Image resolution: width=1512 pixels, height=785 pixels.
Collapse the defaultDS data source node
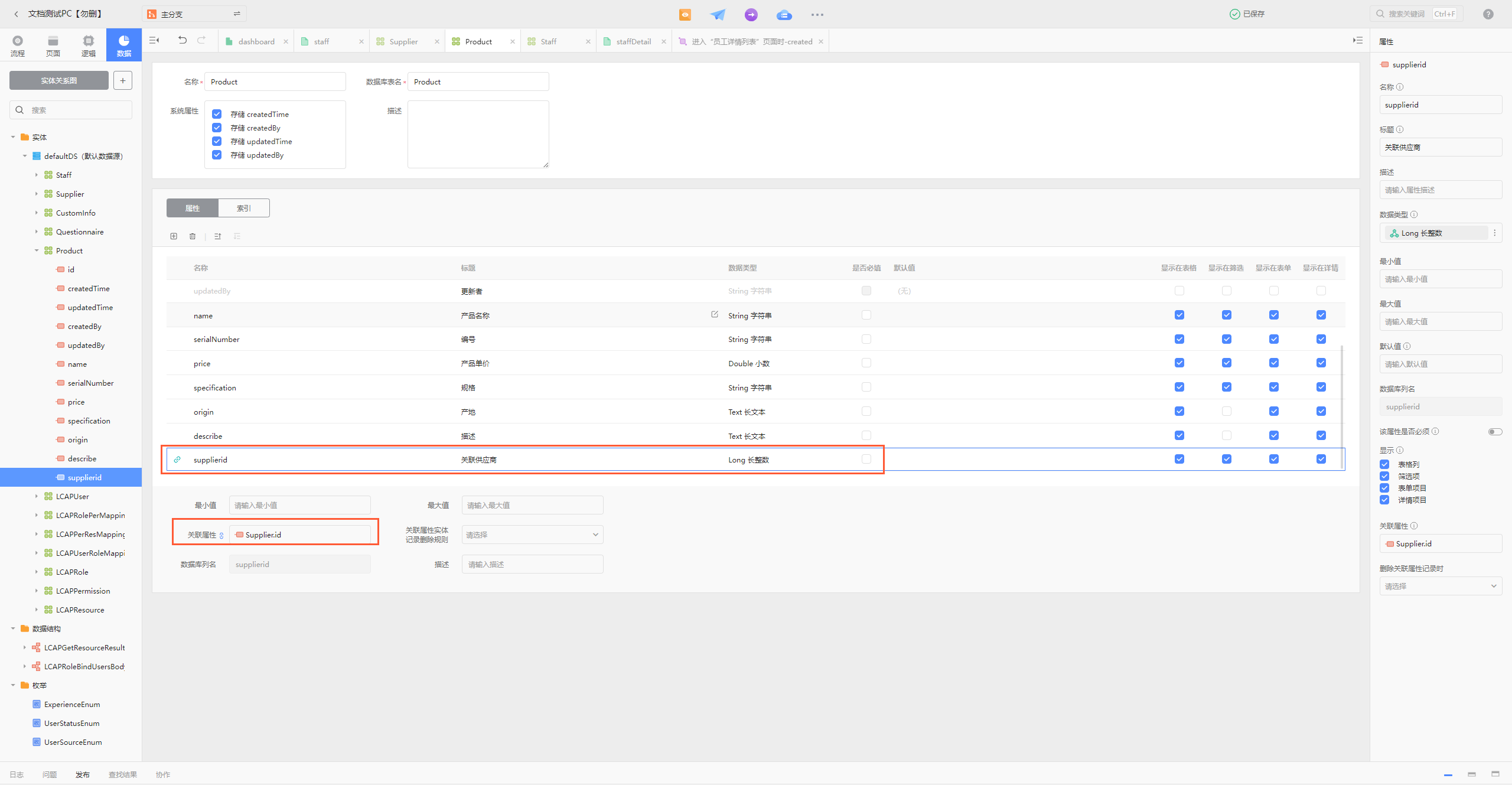pyautogui.click(x=25, y=156)
